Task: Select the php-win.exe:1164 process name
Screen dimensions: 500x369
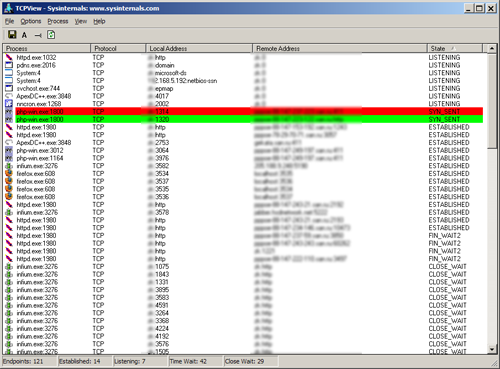Action: click(40, 158)
